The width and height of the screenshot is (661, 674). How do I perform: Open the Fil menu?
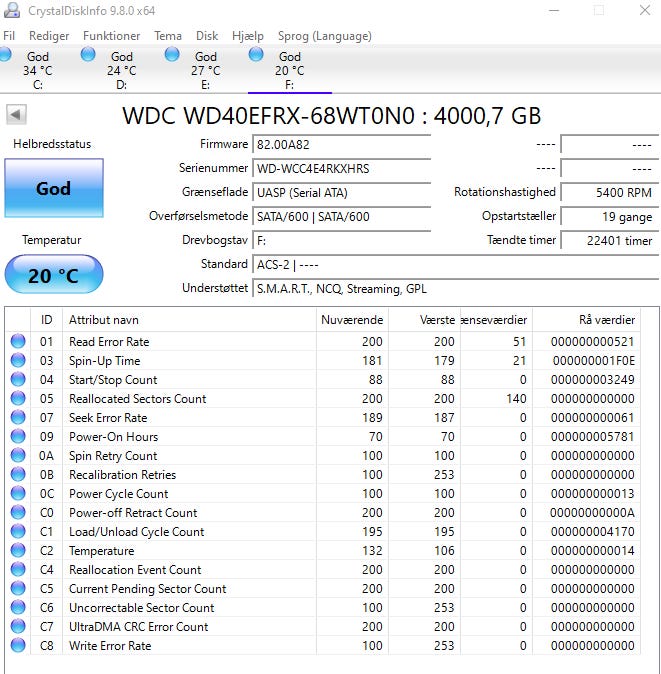pyautogui.click(x=10, y=35)
